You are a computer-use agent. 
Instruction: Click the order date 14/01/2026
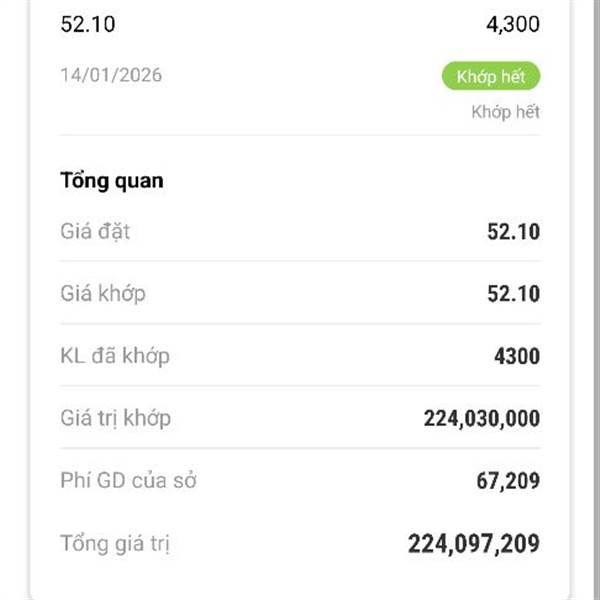(x=111, y=75)
